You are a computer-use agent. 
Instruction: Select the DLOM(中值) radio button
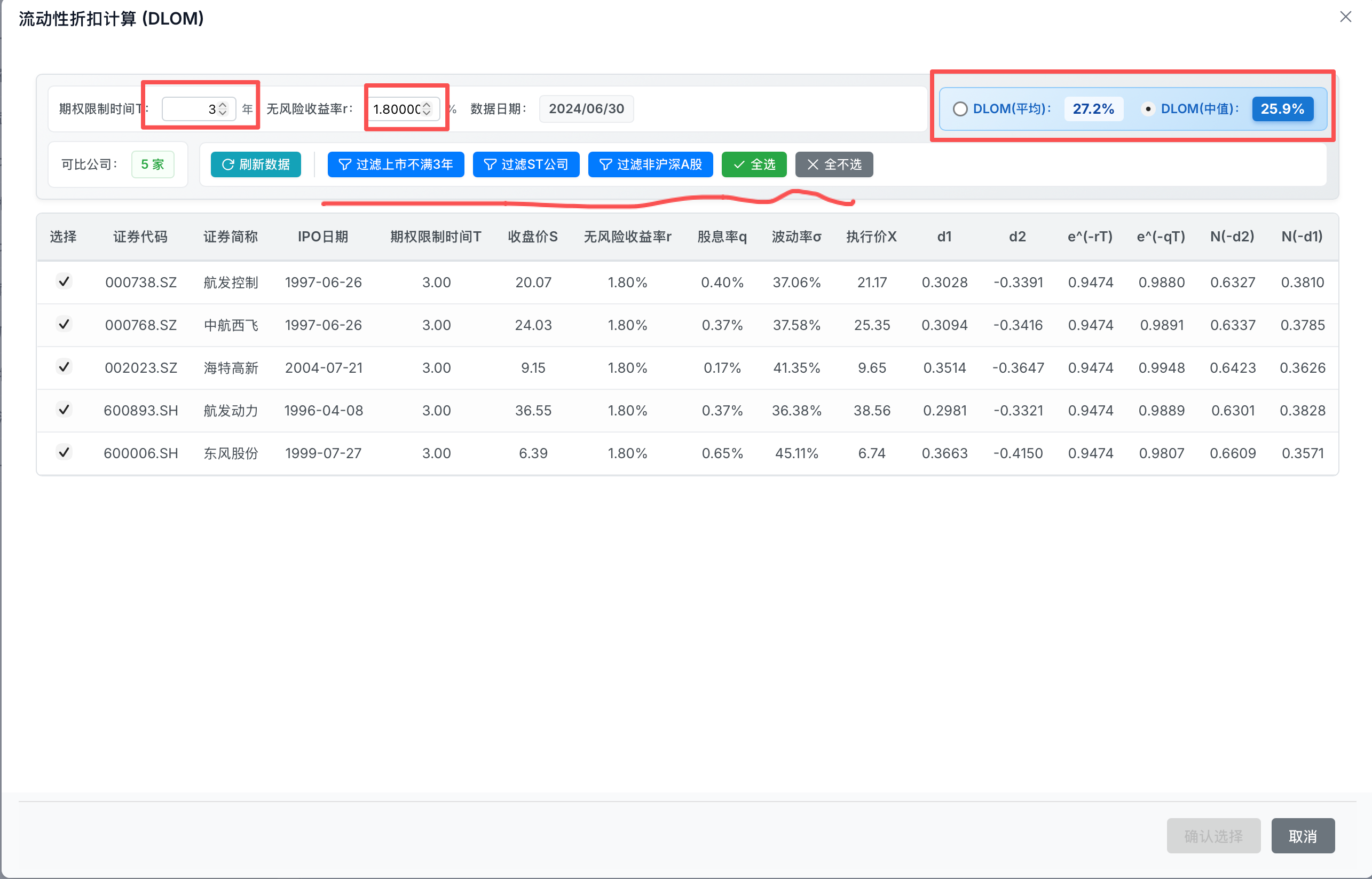click(x=1148, y=108)
